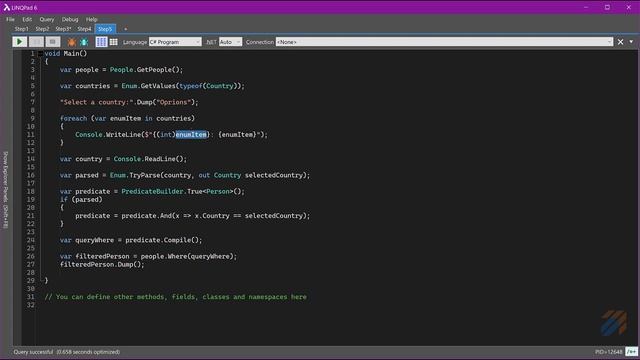
Task: Open the File menu
Action: click(11, 19)
